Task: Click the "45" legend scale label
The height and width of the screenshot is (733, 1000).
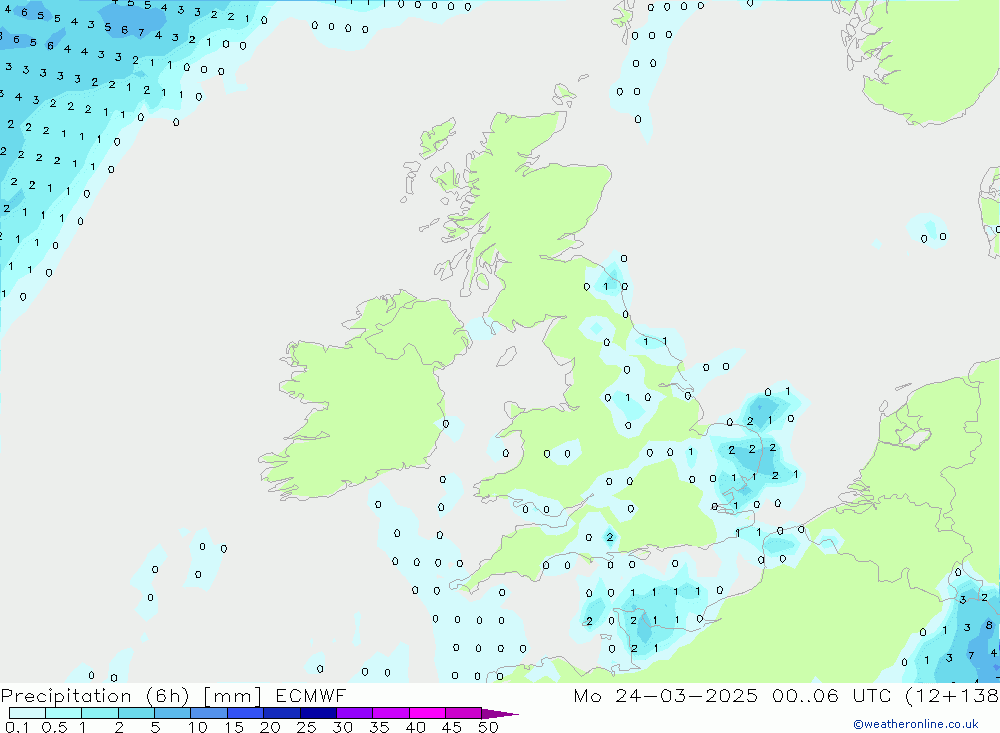Action: (452, 727)
